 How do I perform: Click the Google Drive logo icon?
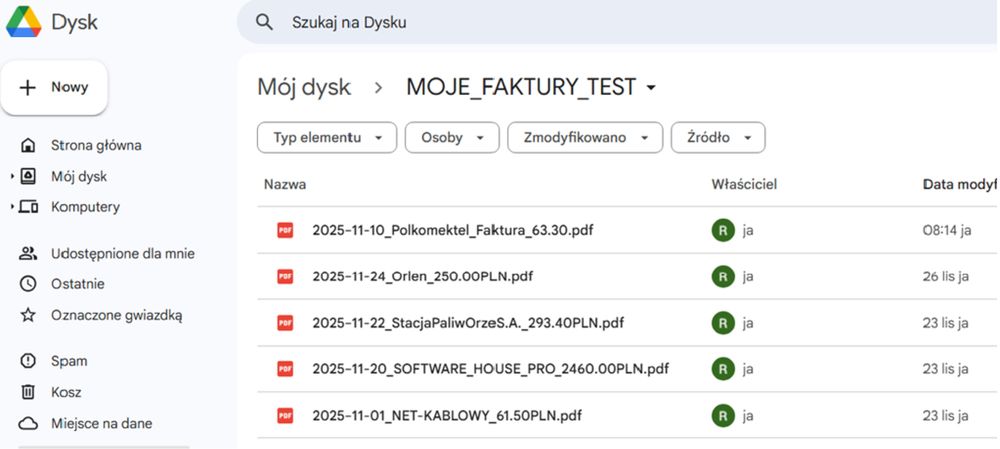tap(24, 22)
